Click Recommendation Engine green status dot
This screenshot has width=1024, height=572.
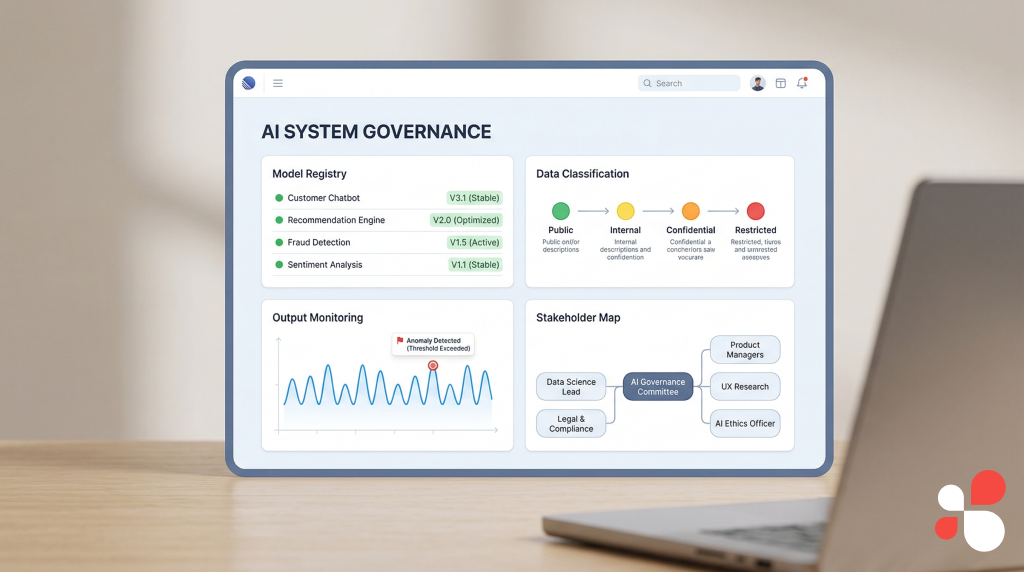coord(279,220)
